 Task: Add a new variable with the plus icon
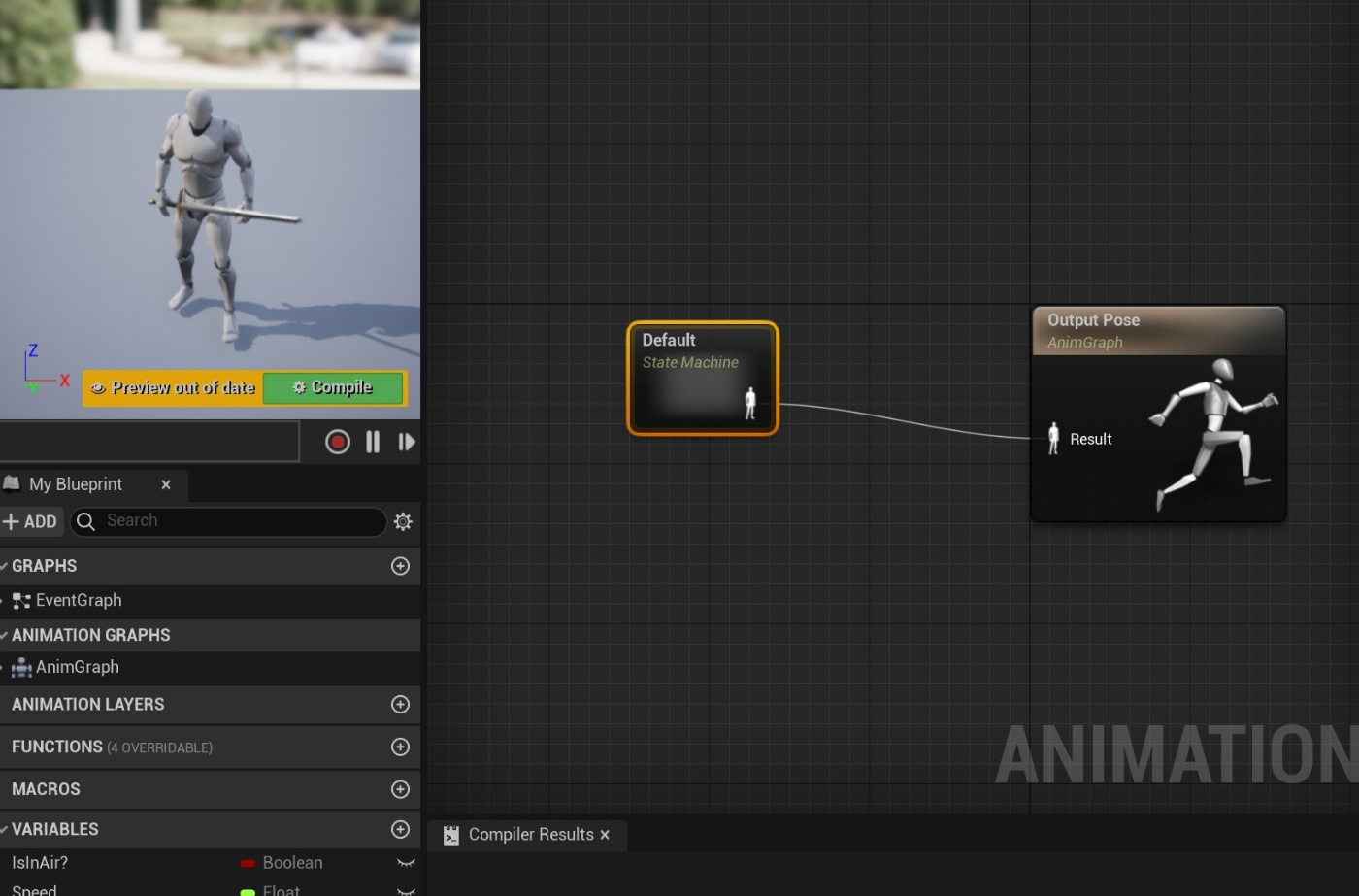400,829
